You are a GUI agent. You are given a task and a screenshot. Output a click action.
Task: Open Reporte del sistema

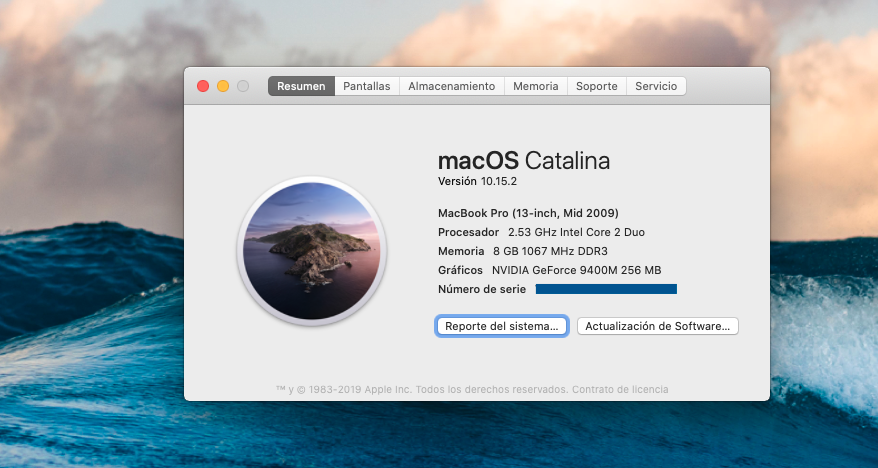502,326
